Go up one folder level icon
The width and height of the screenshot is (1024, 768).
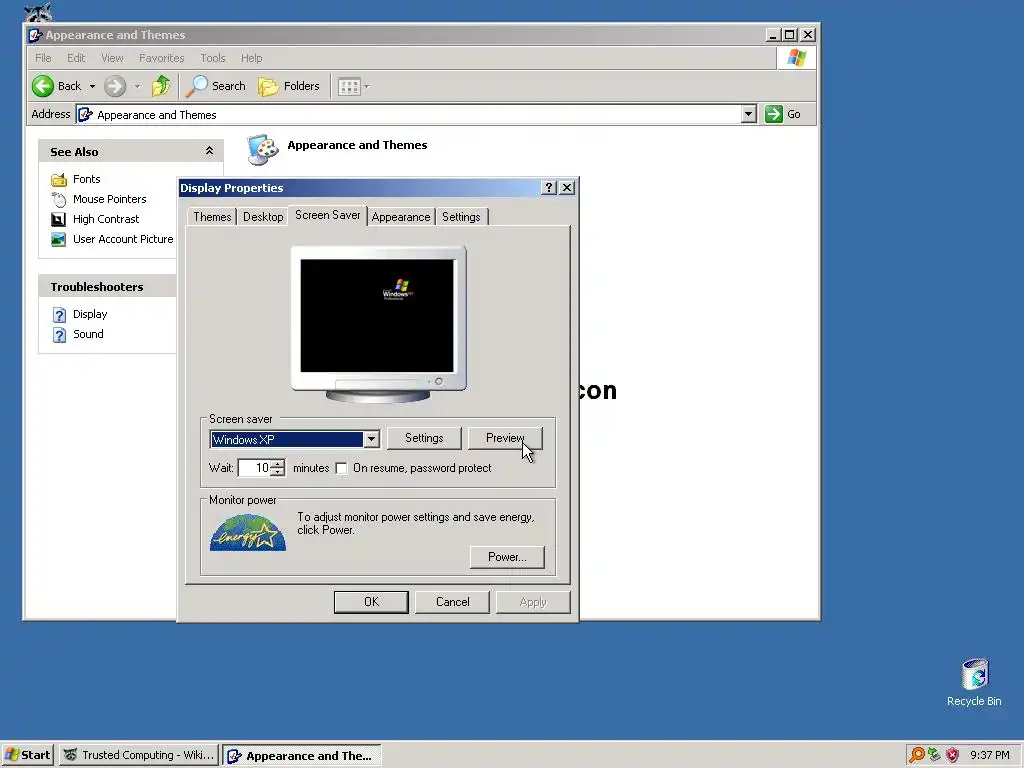click(x=161, y=86)
